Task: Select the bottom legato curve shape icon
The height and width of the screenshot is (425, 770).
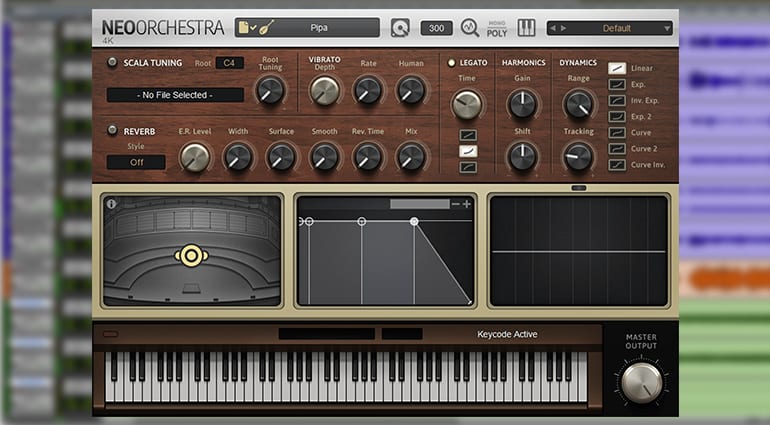Action: point(468,168)
